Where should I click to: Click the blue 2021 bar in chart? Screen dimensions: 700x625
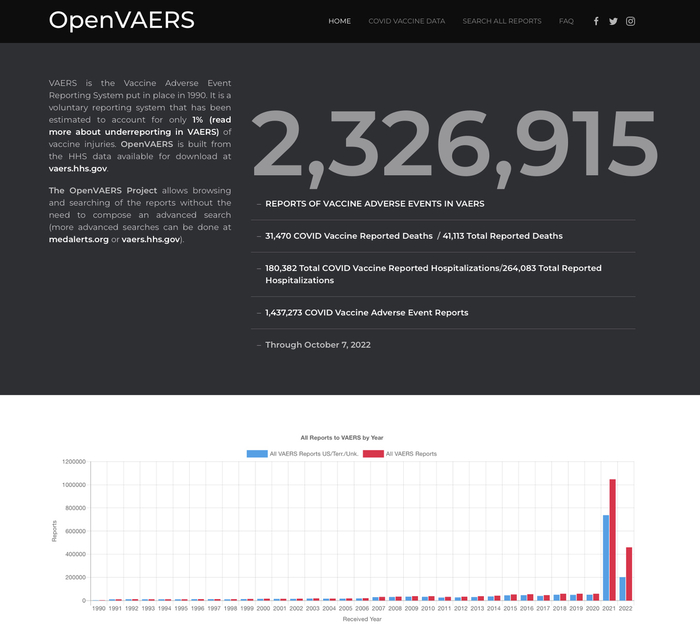(606, 558)
